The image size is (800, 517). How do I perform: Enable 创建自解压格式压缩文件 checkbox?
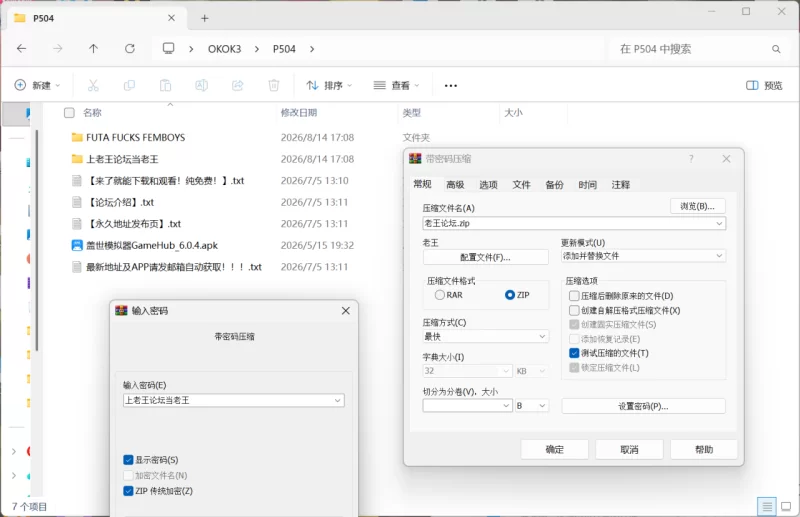574,310
